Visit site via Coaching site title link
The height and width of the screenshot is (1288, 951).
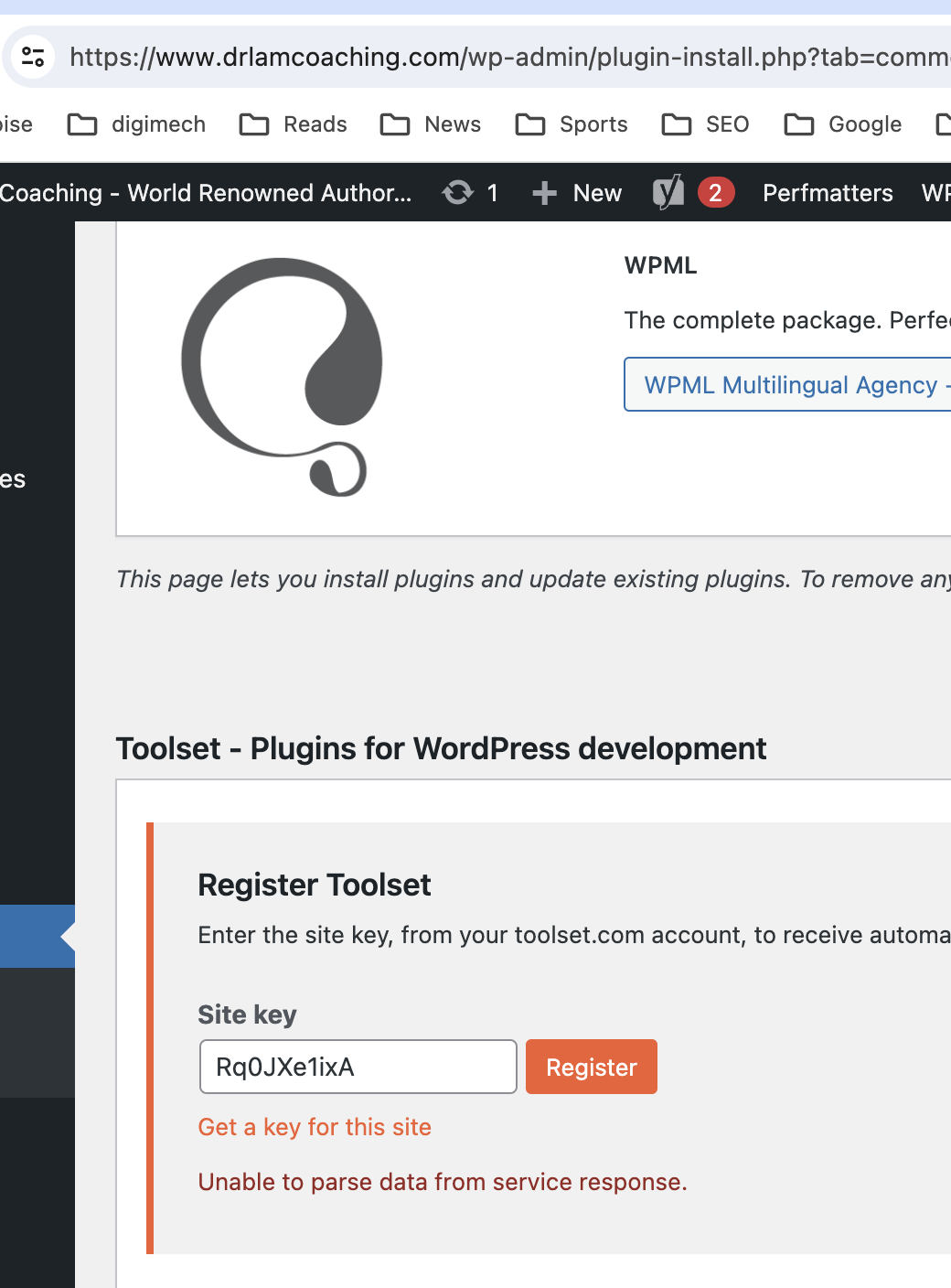(205, 193)
